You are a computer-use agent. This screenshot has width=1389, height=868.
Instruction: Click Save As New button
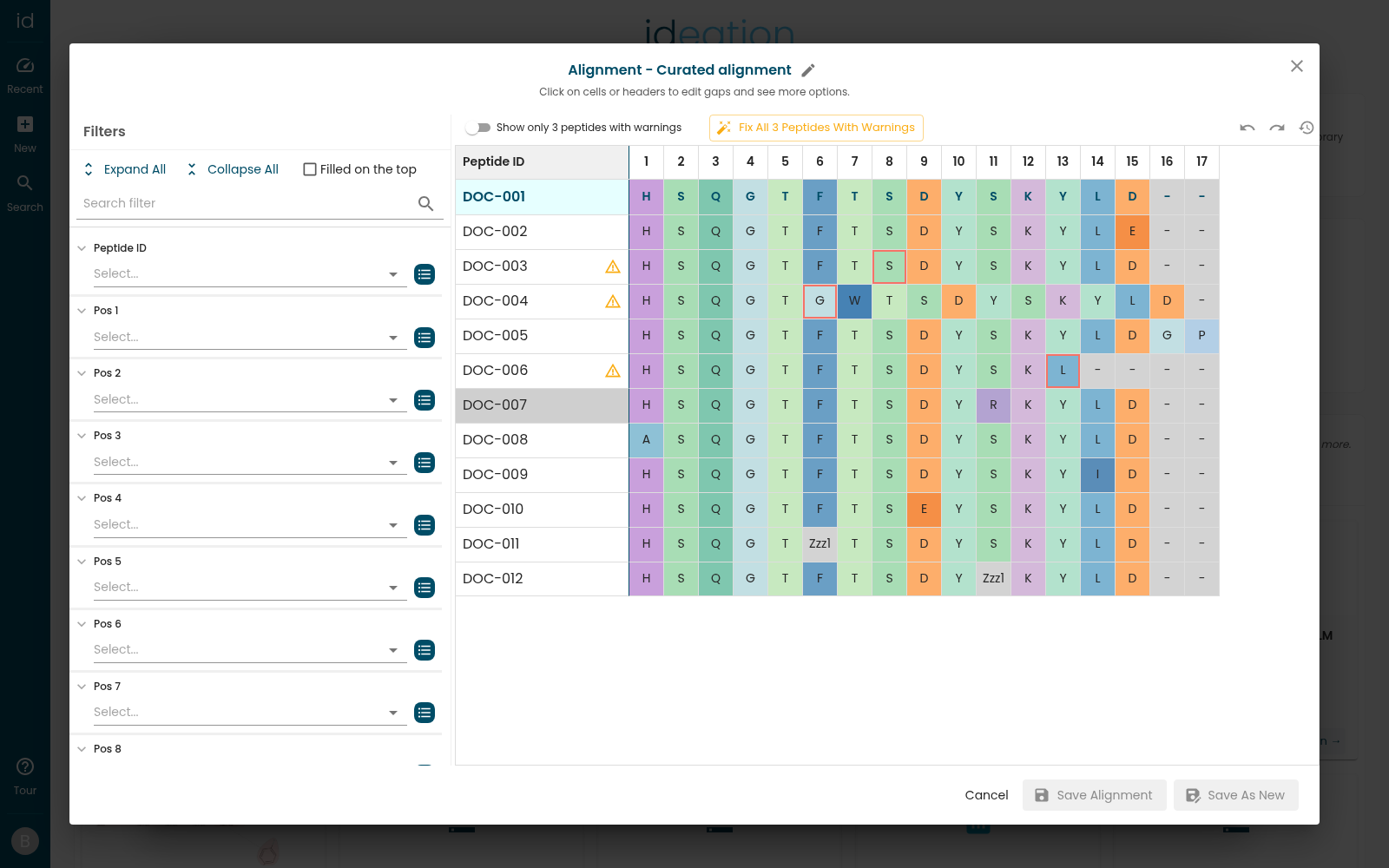pos(1235,795)
